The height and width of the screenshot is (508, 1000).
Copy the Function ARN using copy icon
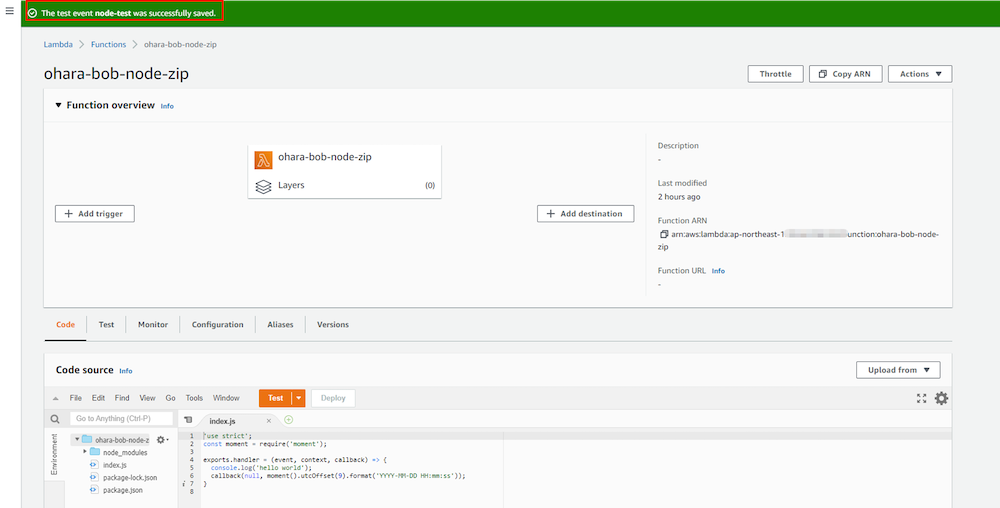(x=663, y=234)
